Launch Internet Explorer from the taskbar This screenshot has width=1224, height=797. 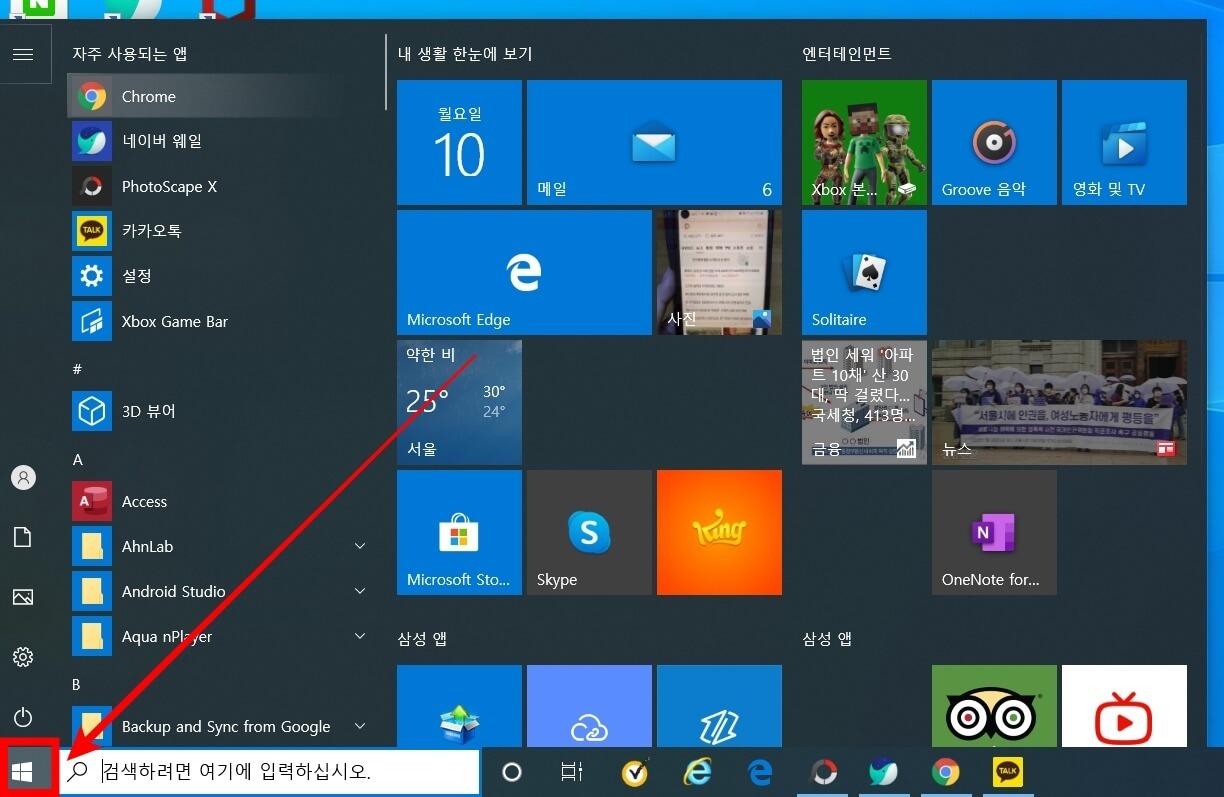point(697,771)
